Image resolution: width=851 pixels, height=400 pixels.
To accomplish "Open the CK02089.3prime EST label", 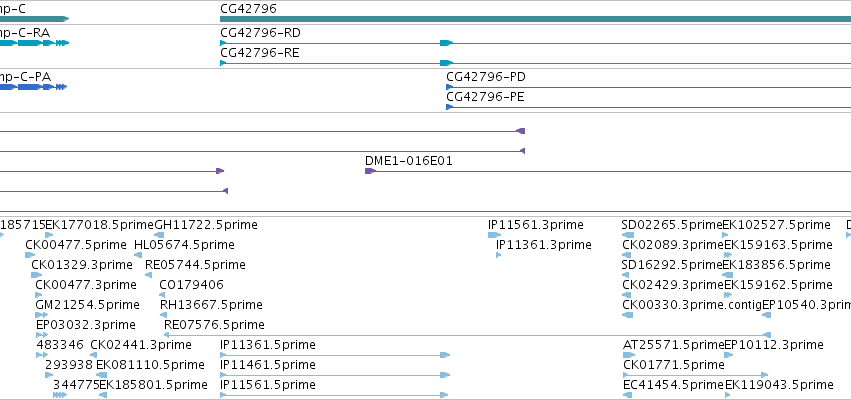I will (673, 245).
